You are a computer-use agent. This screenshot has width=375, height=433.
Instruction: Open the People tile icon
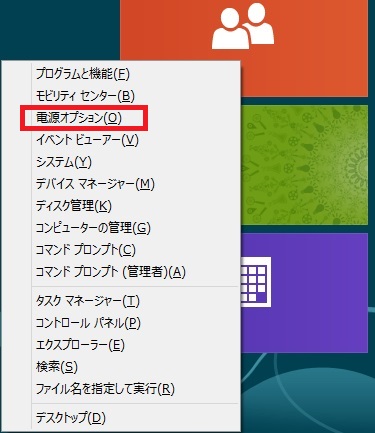point(243,26)
